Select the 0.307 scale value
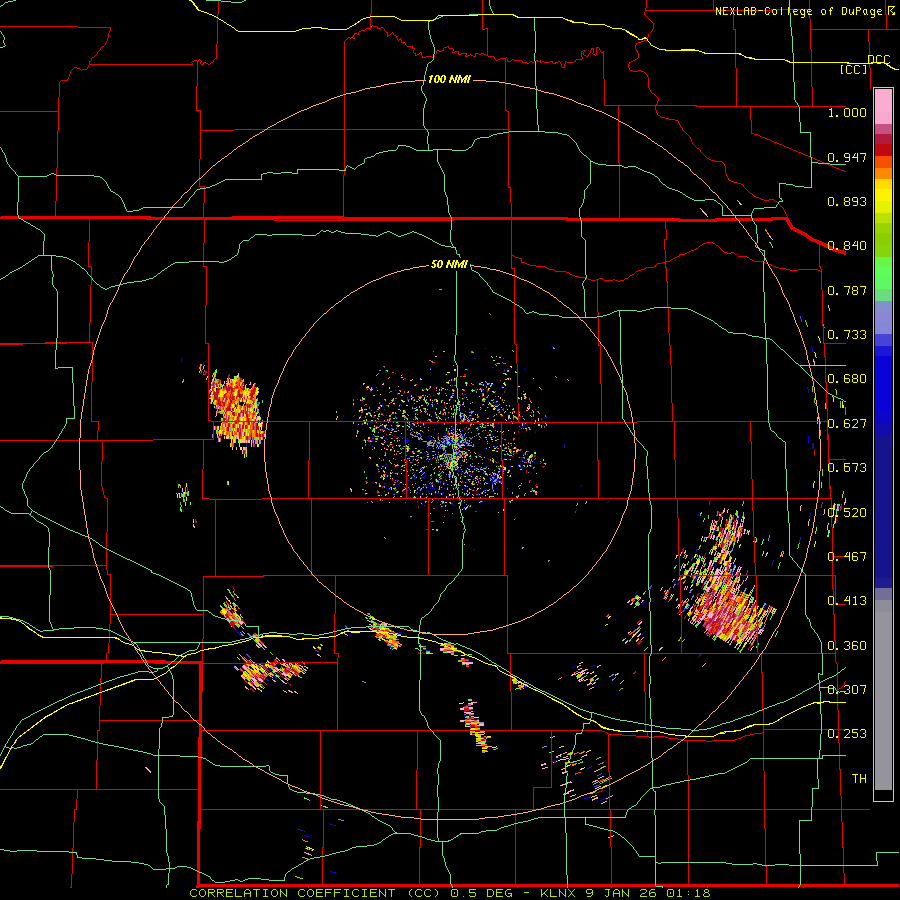Viewport: 900px width, 900px height. 847,689
